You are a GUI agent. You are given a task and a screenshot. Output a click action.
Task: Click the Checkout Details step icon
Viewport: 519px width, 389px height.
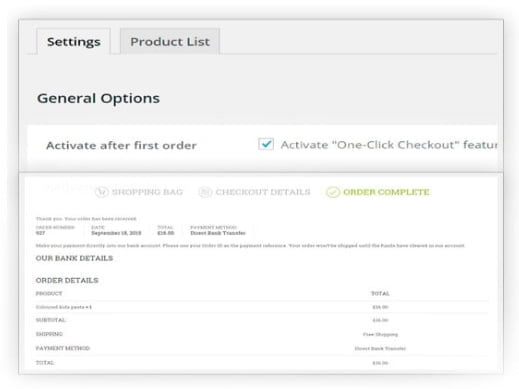(x=205, y=192)
